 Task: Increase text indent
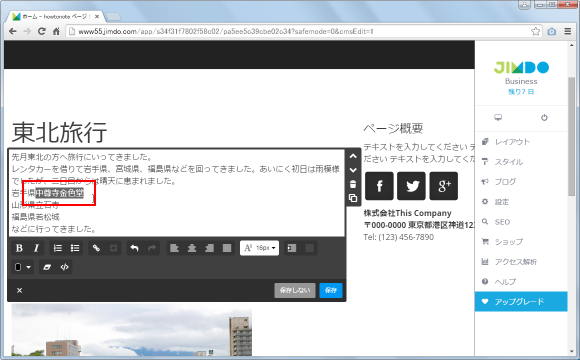click(x=292, y=248)
